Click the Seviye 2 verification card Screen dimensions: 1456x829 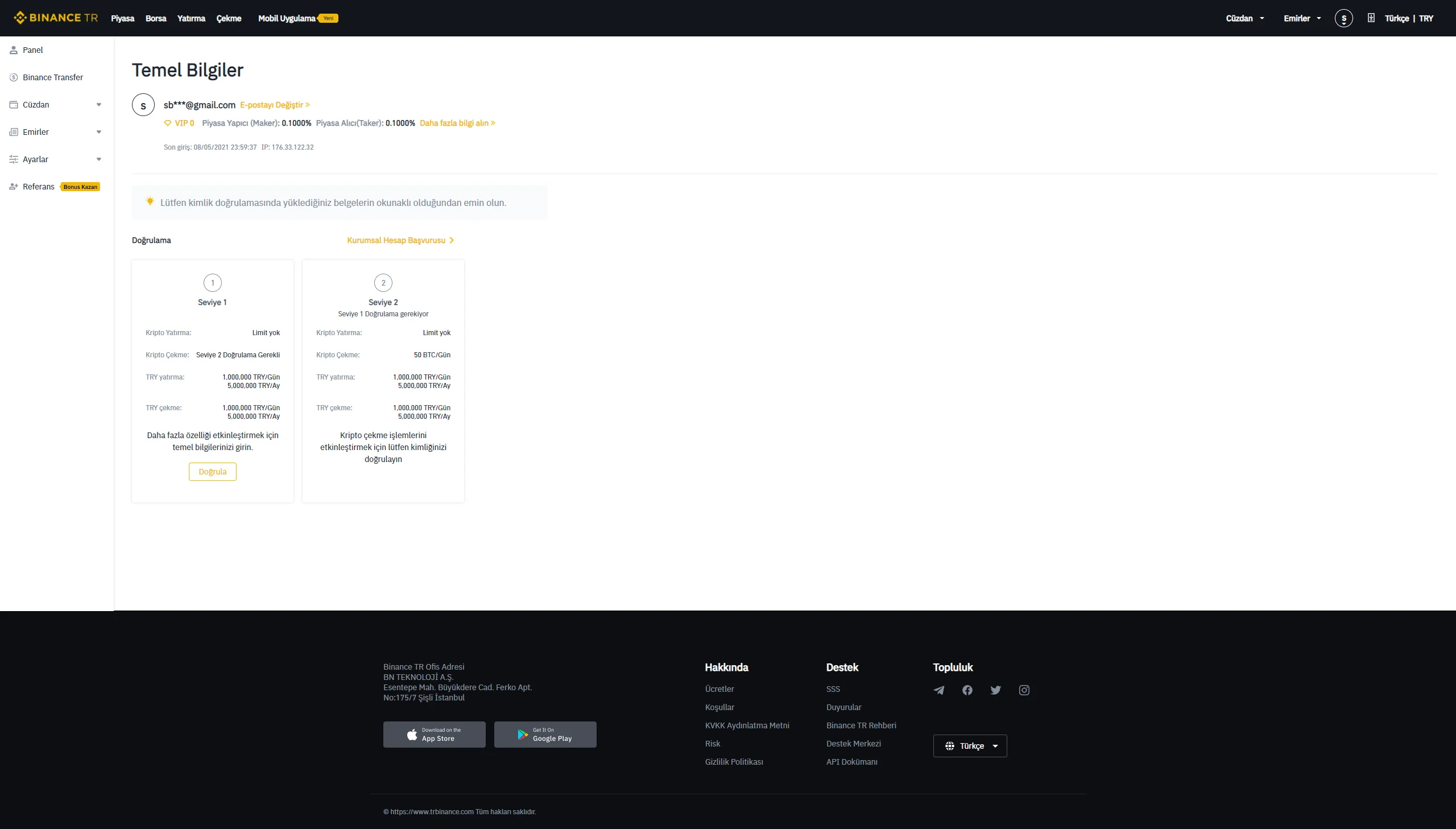click(383, 381)
